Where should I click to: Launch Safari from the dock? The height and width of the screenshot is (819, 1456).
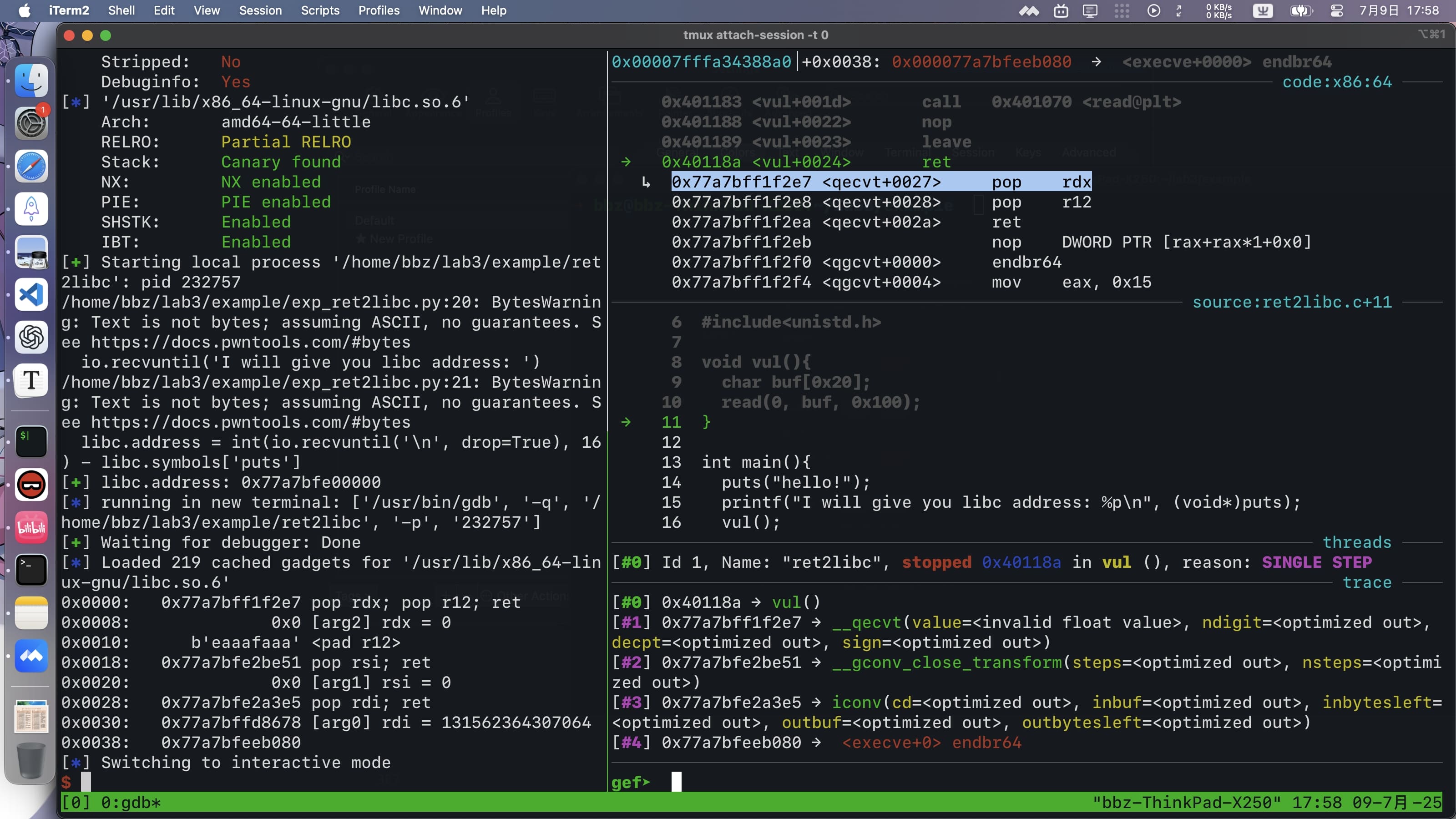pos(31,166)
